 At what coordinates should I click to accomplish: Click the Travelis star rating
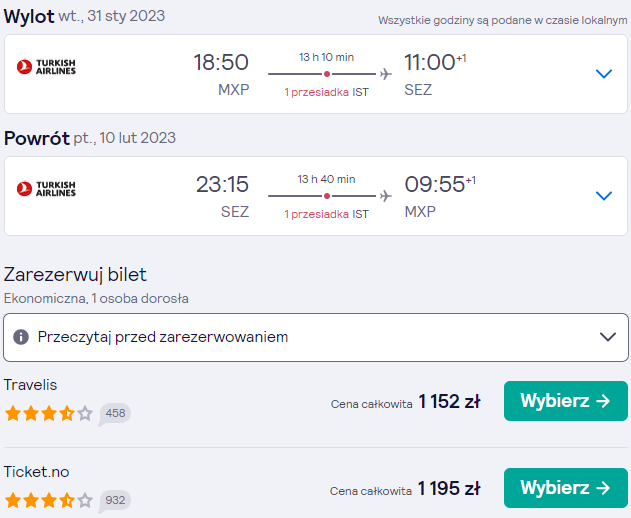click(x=49, y=413)
